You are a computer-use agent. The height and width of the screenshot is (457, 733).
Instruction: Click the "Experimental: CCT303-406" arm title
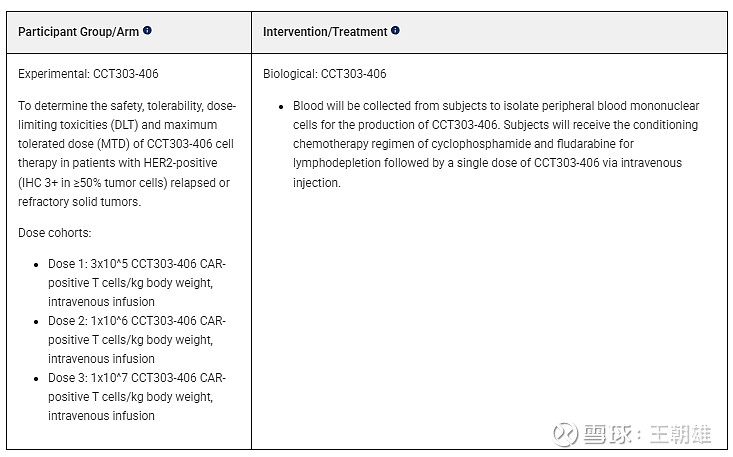click(89, 74)
